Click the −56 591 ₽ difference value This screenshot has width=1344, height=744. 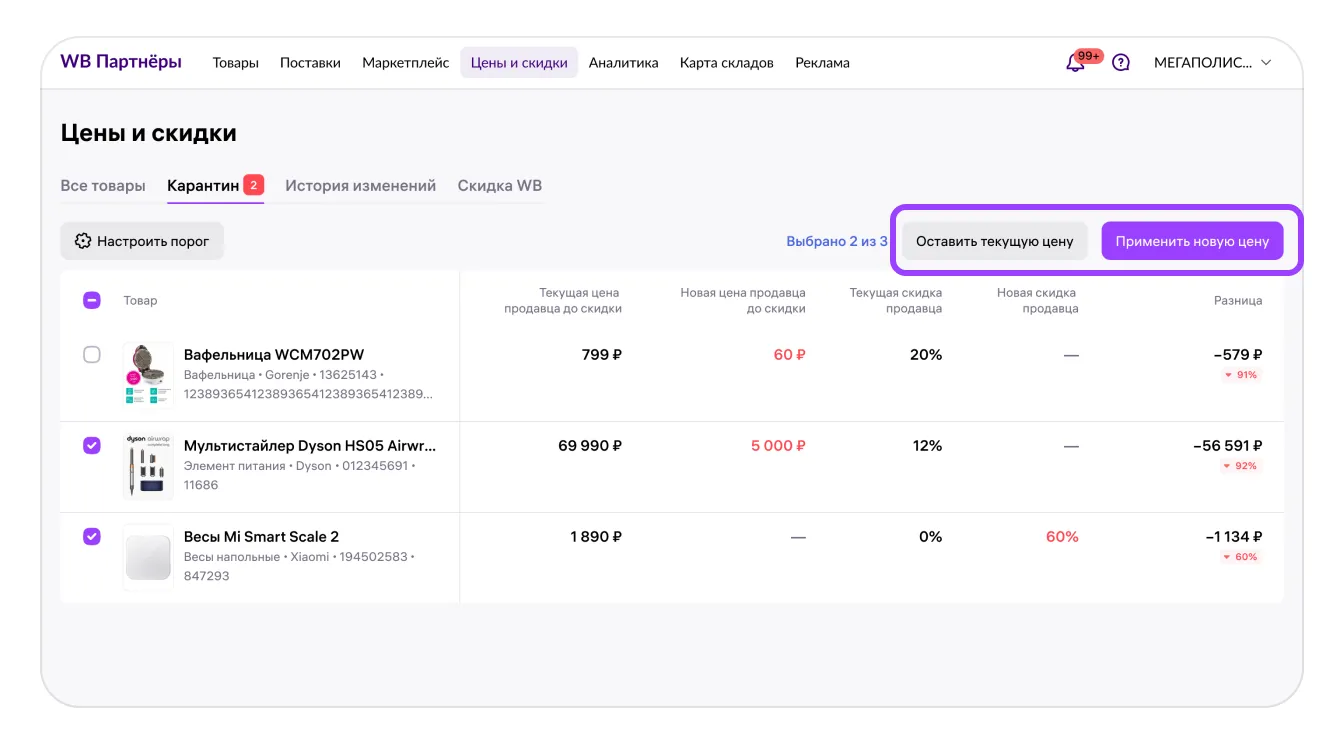click(x=1227, y=445)
